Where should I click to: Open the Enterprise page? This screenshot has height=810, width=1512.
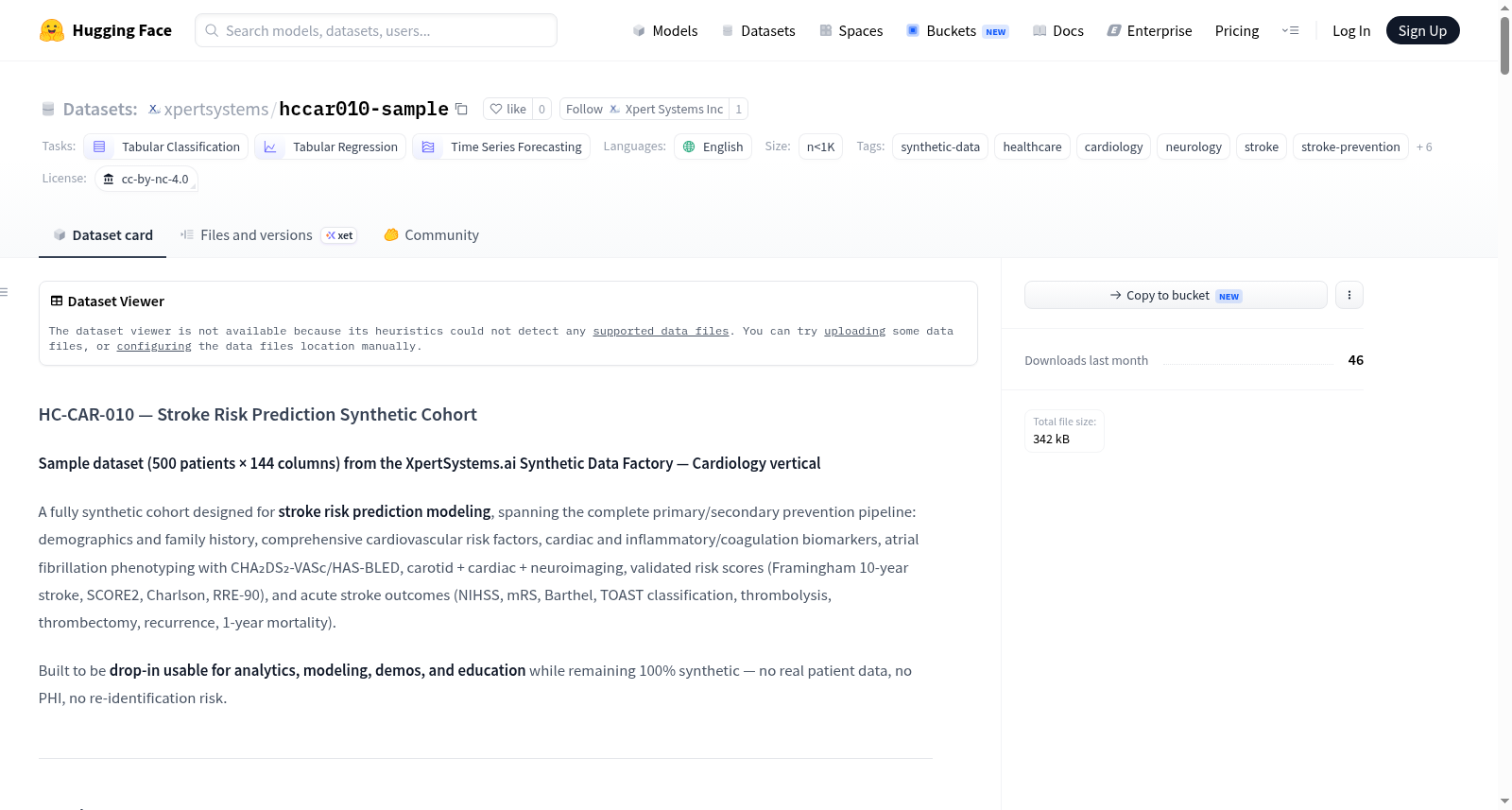(x=1149, y=30)
